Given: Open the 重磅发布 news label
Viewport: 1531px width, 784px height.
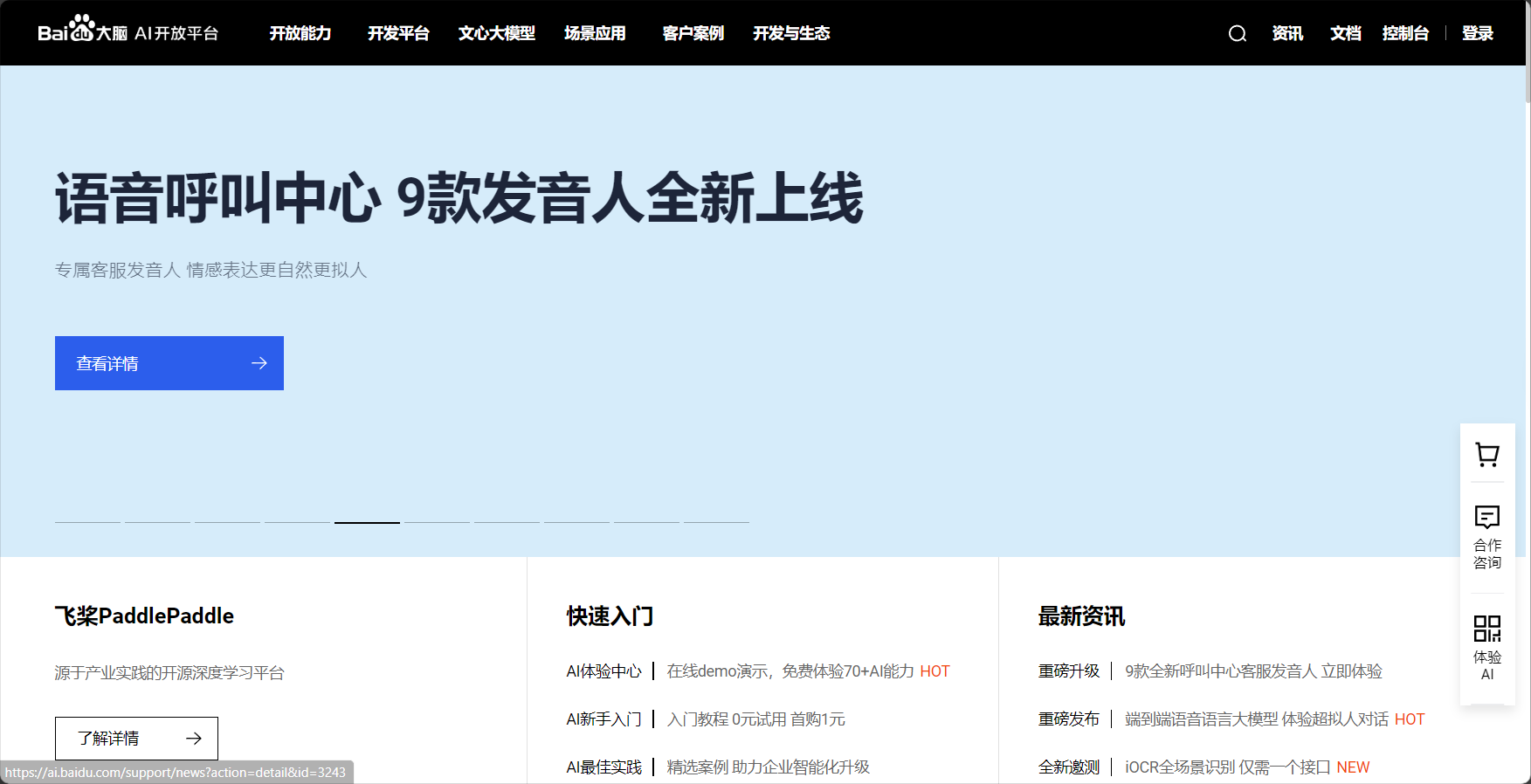Looking at the screenshot, I should [1069, 719].
